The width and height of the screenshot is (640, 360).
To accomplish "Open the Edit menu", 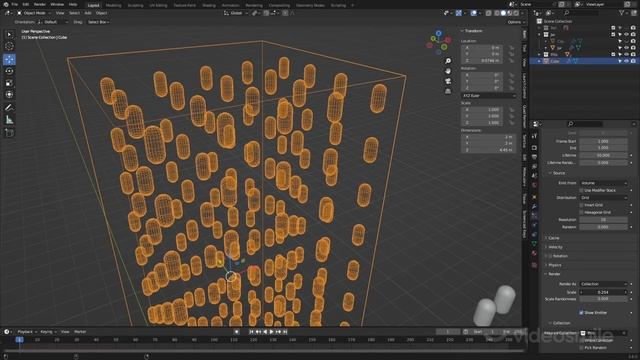I will (26, 4).
